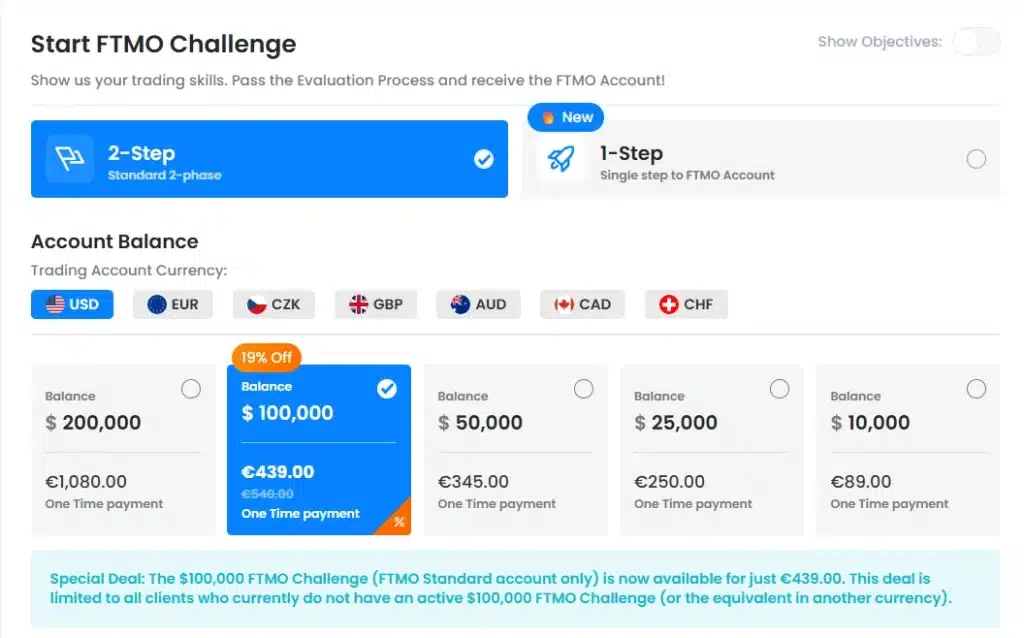
Task: Click the EU flag icon for EUR
Action: [157, 304]
